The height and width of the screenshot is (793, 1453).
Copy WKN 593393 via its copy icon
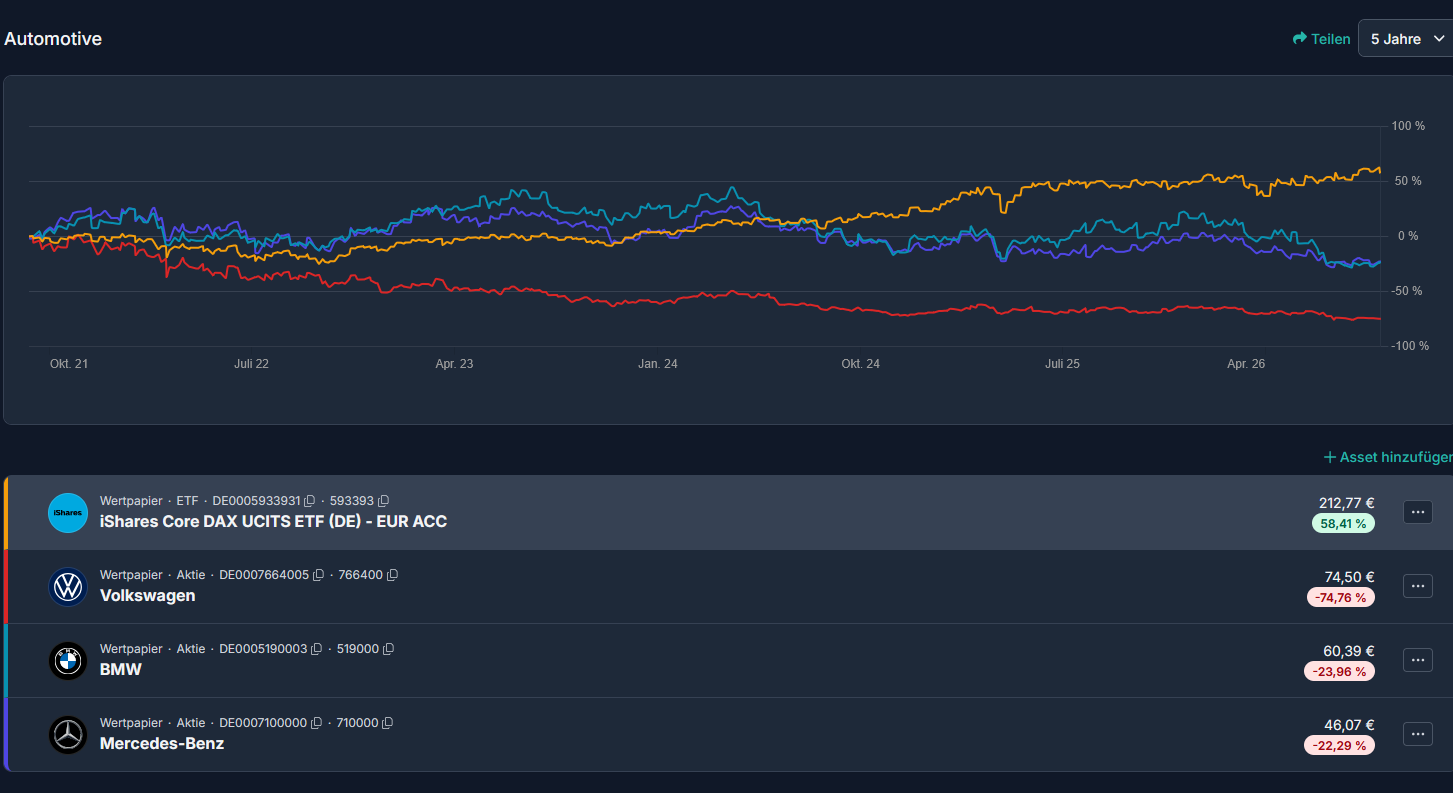tap(383, 501)
